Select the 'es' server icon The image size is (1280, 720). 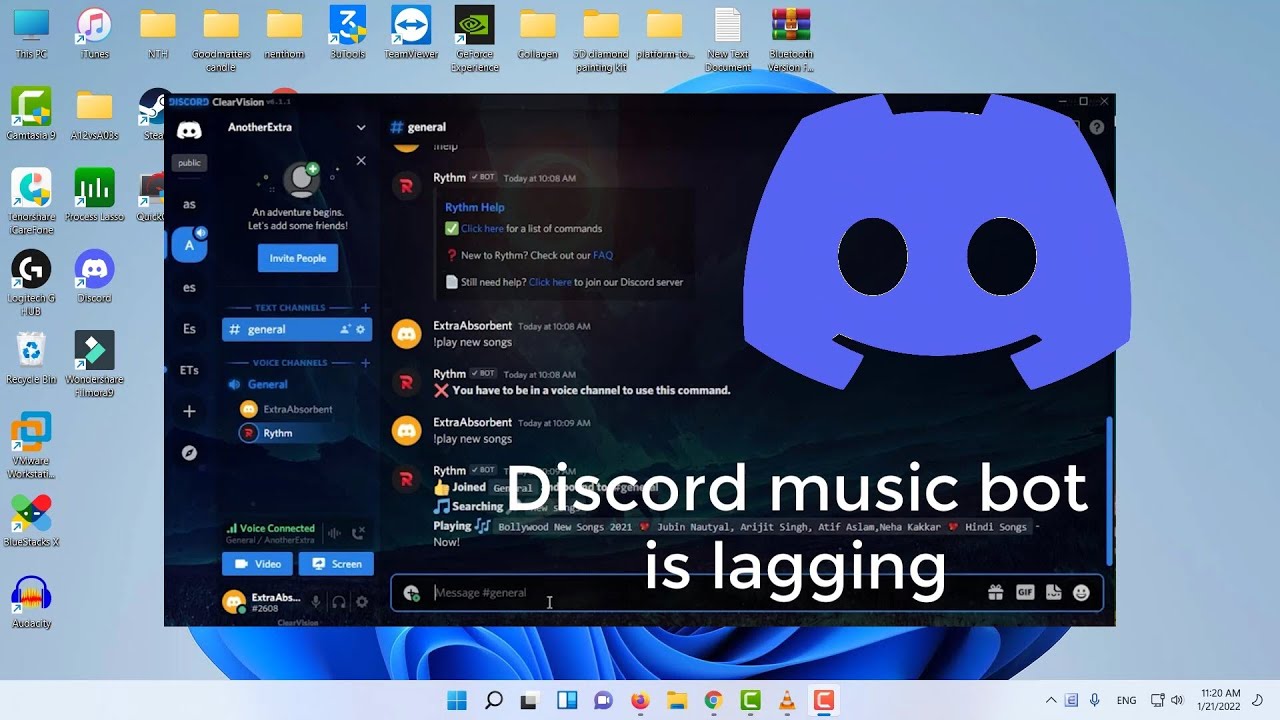(189, 287)
